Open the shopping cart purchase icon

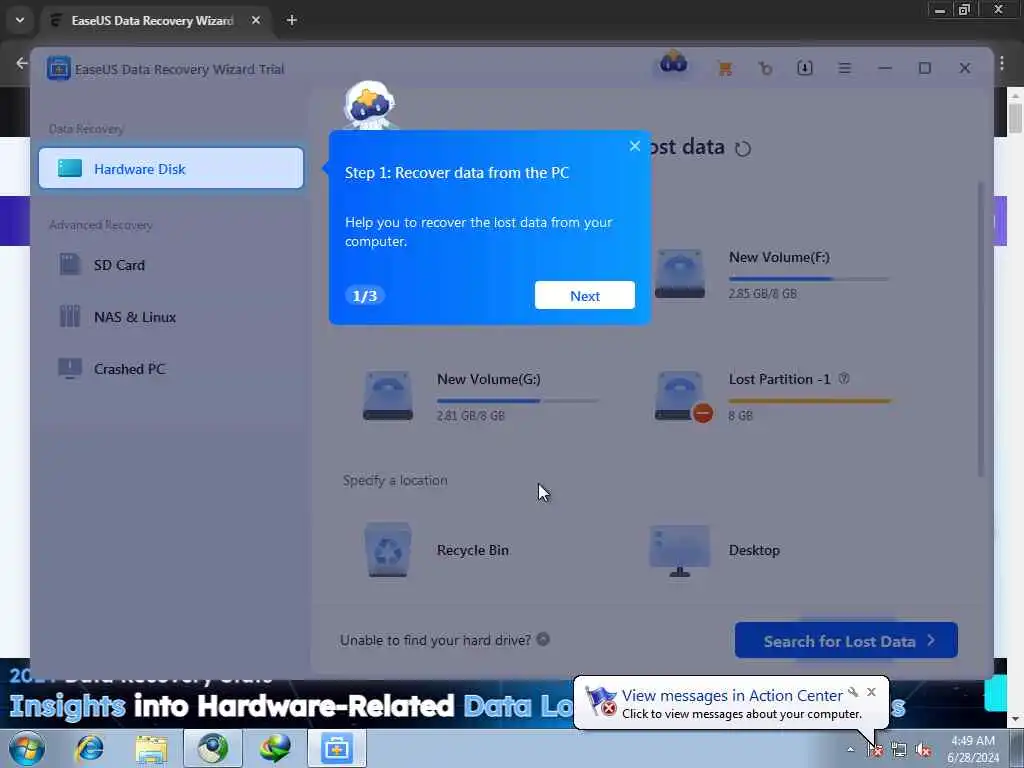click(x=725, y=68)
